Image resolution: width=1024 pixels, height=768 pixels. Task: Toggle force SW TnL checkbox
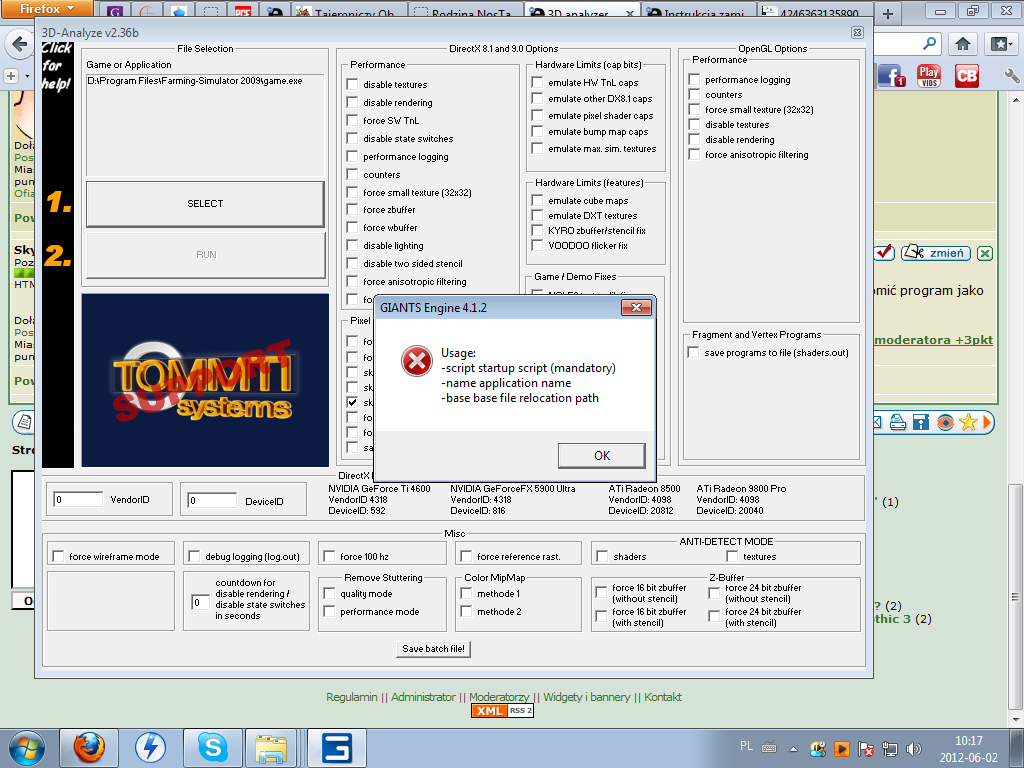[x=352, y=120]
